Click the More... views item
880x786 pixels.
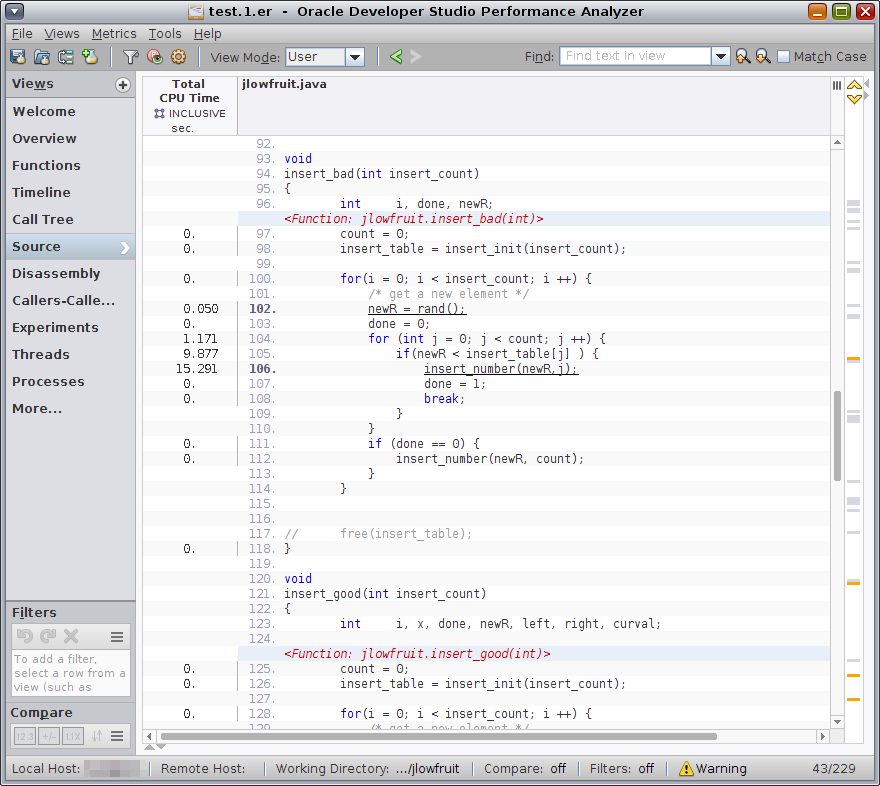click(x=37, y=409)
